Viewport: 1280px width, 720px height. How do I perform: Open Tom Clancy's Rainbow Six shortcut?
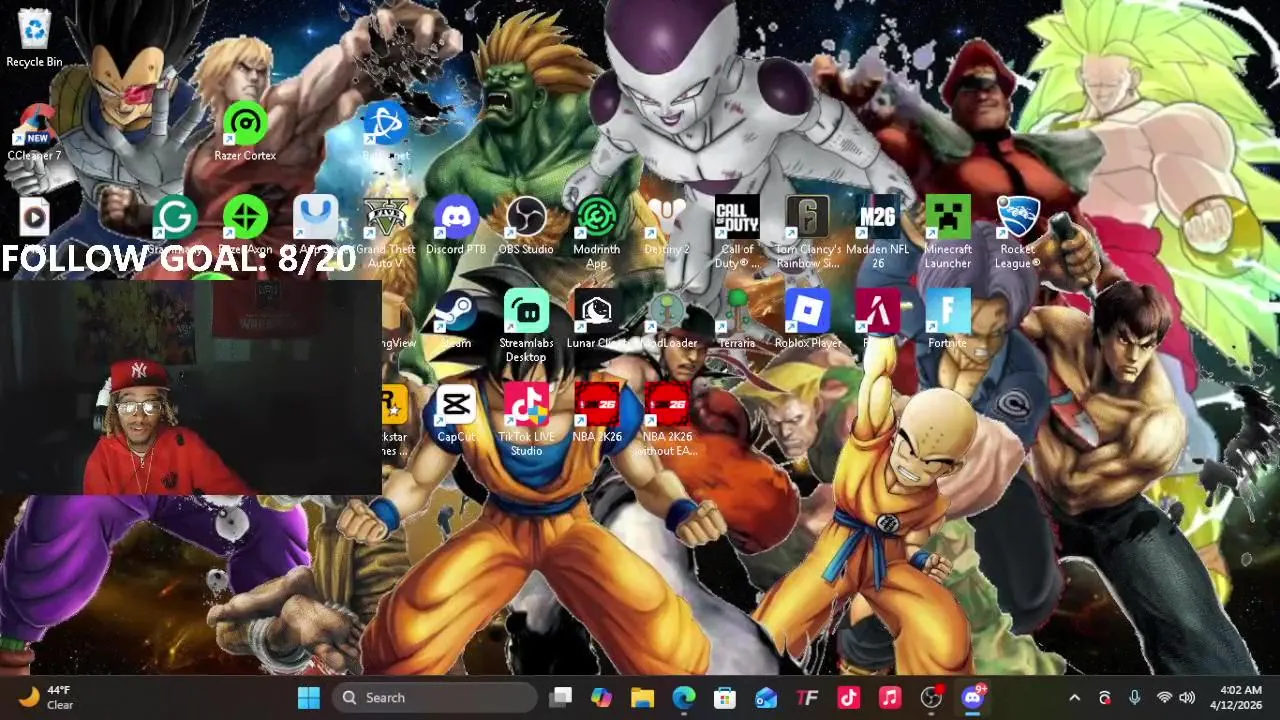[807, 232]
